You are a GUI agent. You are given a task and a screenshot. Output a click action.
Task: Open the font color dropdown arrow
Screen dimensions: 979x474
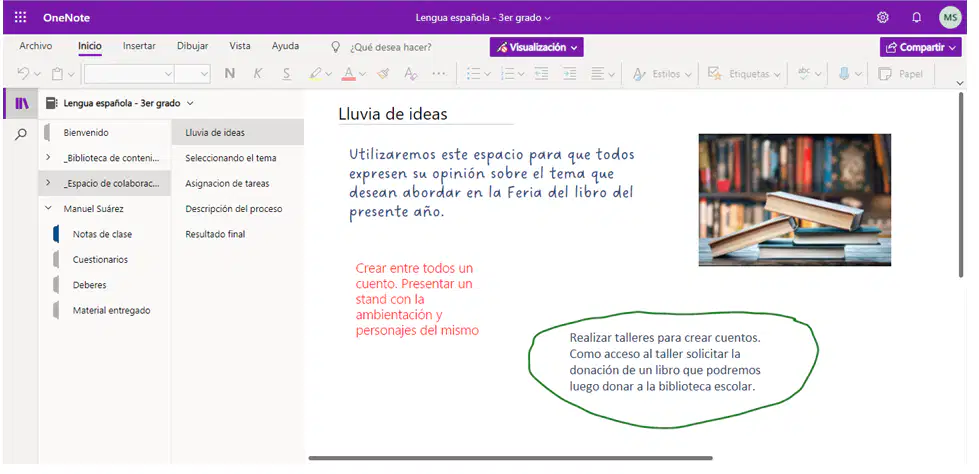[362, 74]
